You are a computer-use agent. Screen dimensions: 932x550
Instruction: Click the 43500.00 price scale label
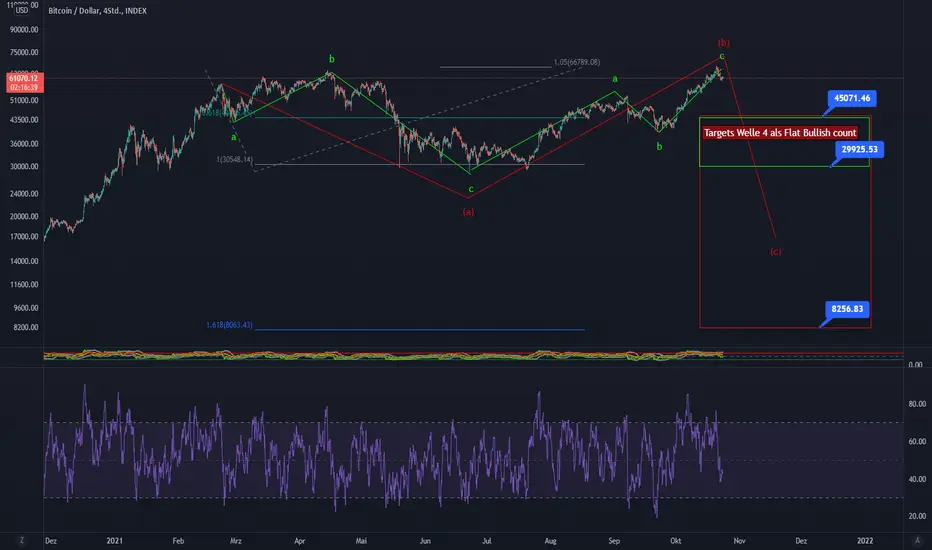(x=24, y=120)
